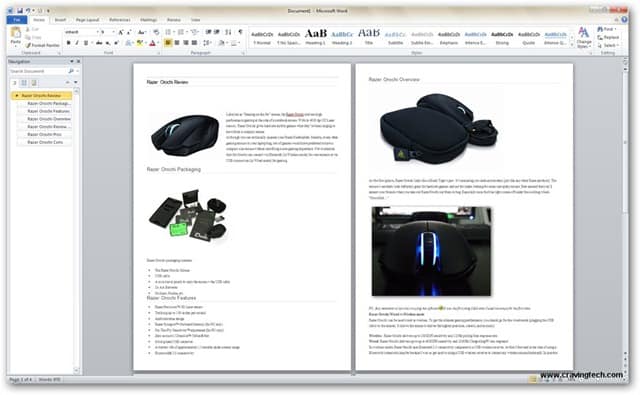This screenshot has height=395, width=640.
Task: Apply the Title style from the gallery
Action: (369, 36)
